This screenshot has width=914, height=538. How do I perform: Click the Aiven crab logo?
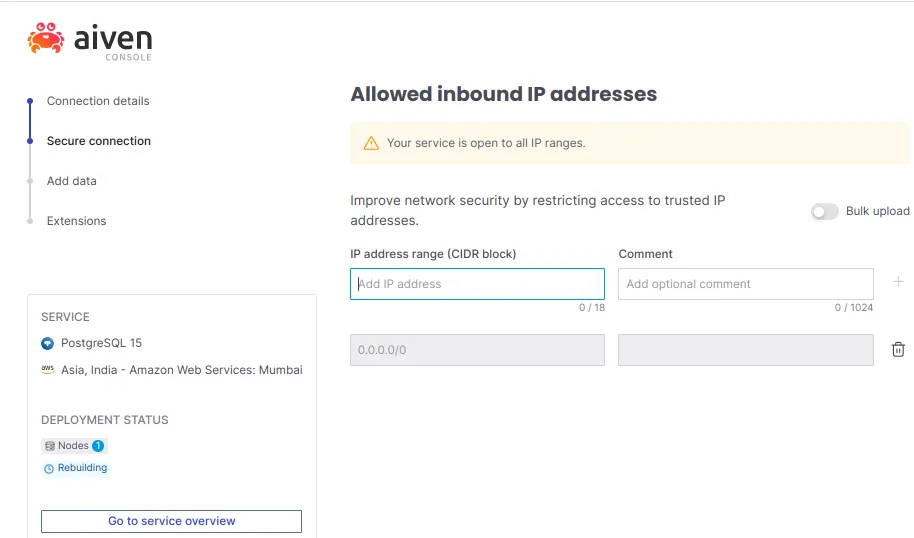coord(45,38)
